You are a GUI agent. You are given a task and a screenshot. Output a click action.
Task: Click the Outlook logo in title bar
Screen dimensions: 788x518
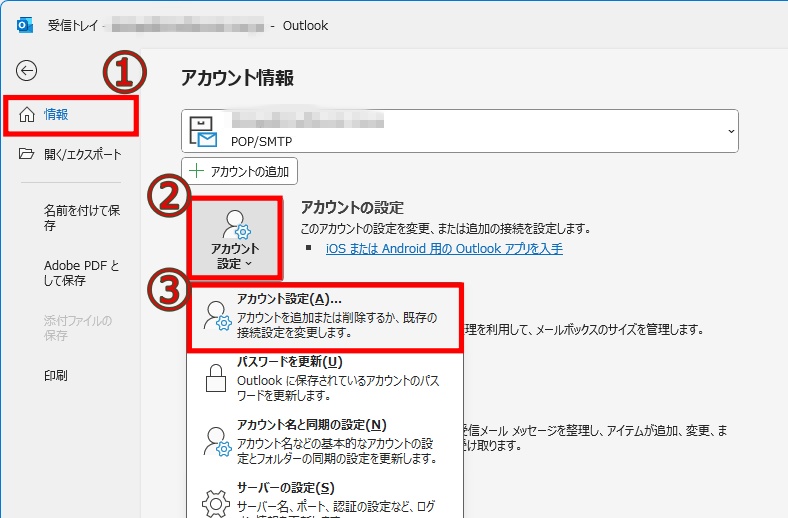(23, 24)
